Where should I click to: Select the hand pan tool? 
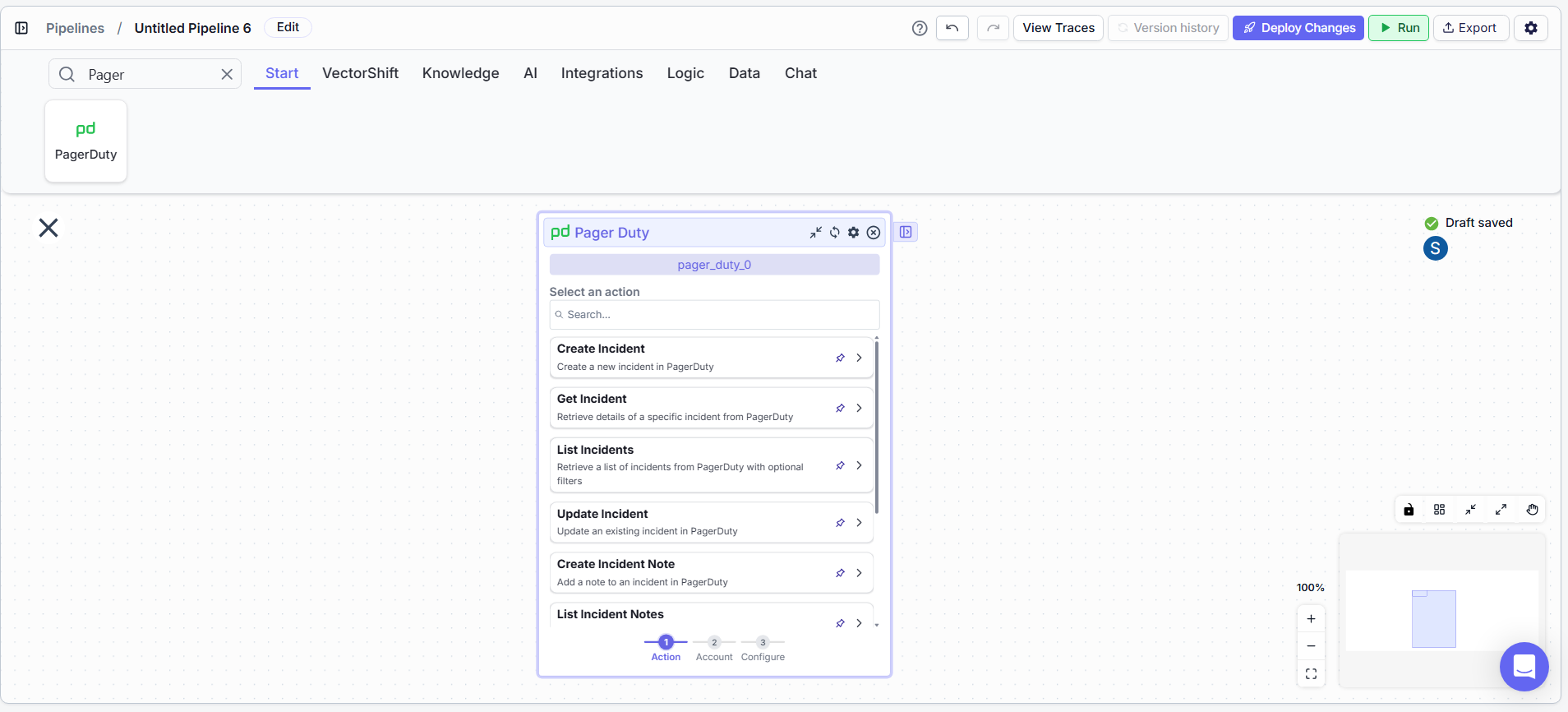pos(1532,510)
